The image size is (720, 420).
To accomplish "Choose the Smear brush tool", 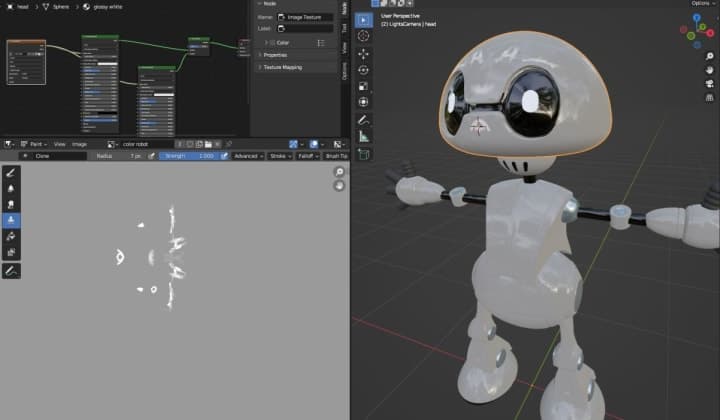I will [x=11, y=204].
